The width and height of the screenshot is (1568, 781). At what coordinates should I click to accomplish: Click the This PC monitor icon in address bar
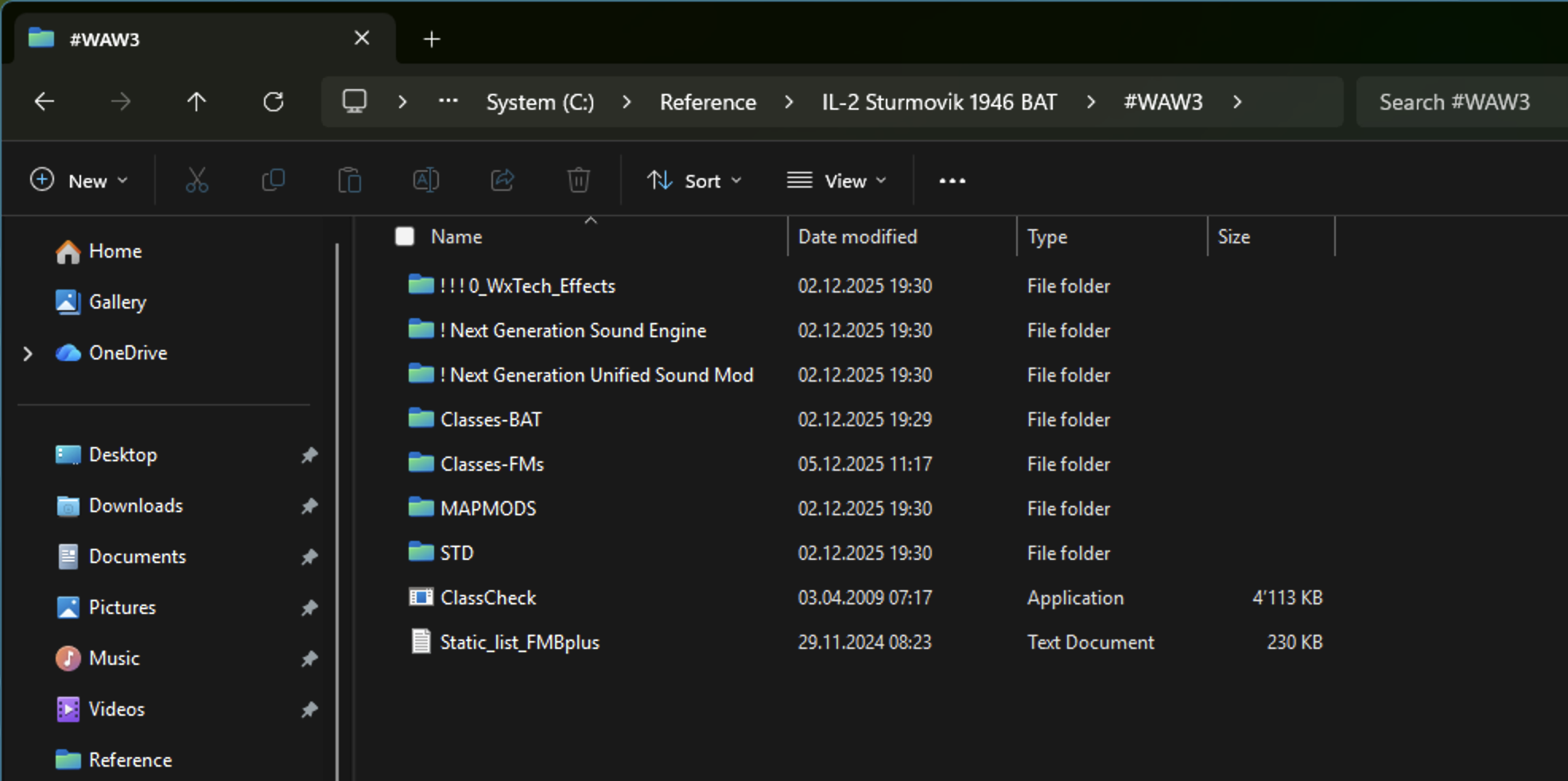pyautogui.click(x=355, y=102)
